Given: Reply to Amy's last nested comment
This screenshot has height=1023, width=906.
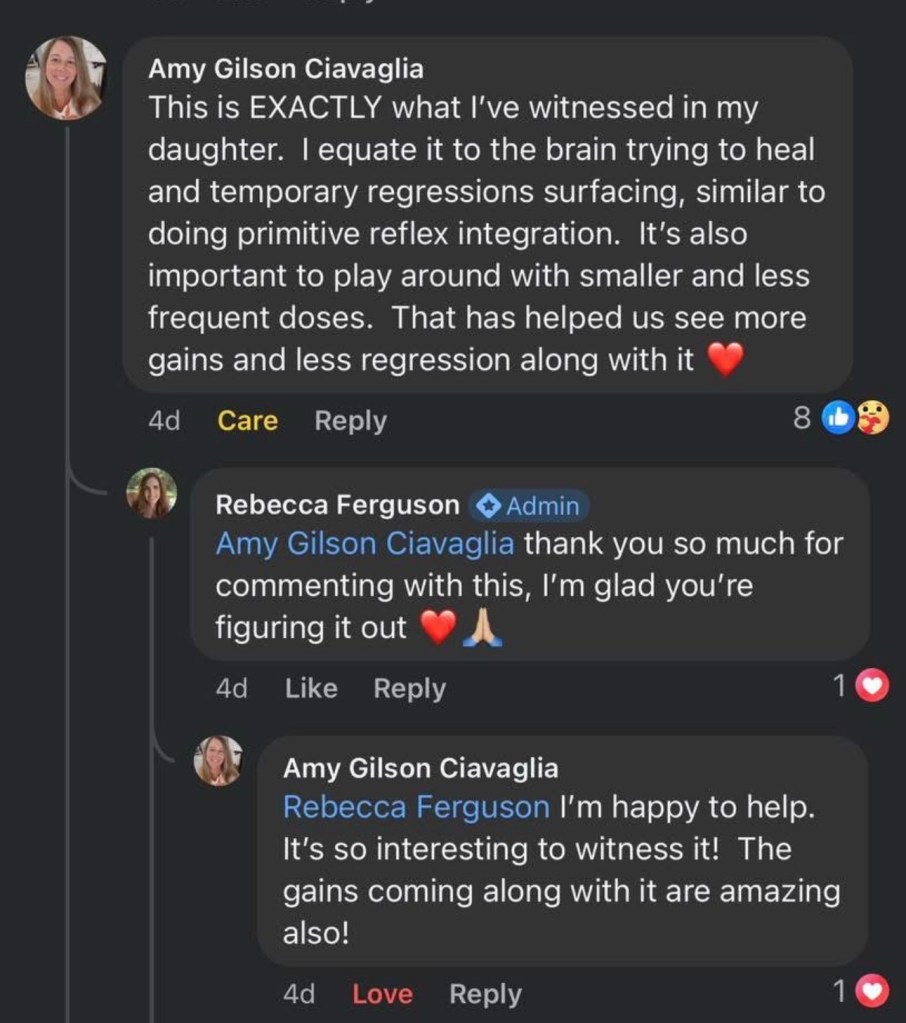Looking at the screenshot, I should pos(485,994).
